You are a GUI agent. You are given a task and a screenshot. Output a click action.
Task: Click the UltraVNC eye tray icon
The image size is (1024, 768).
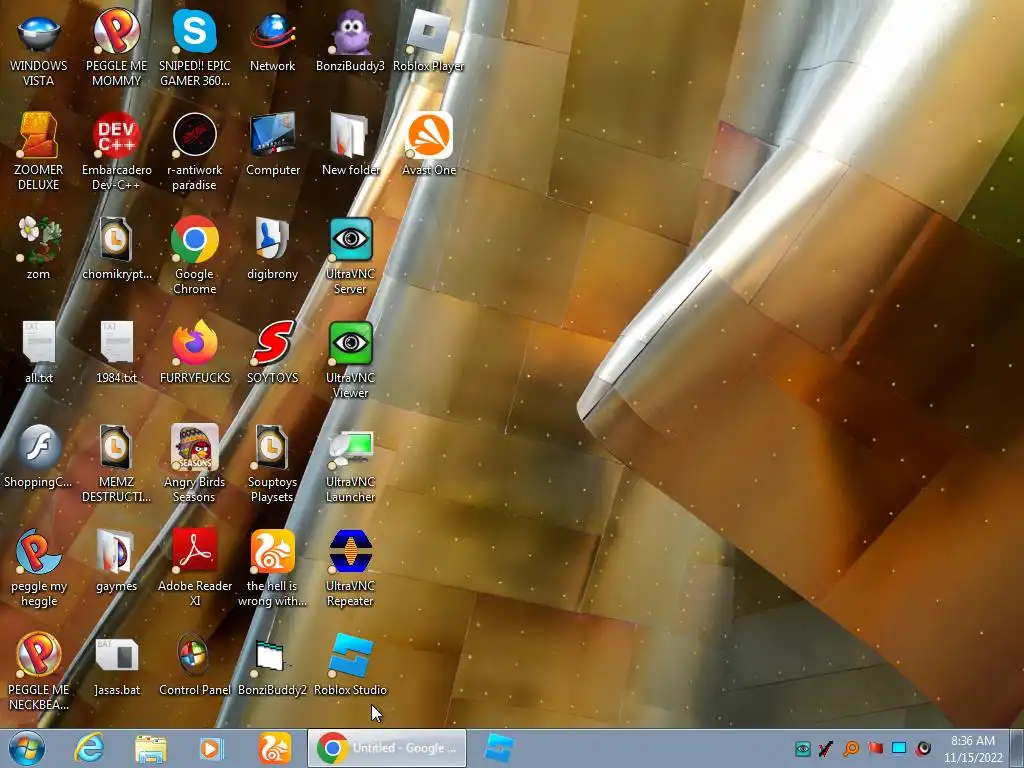(803, 749)
